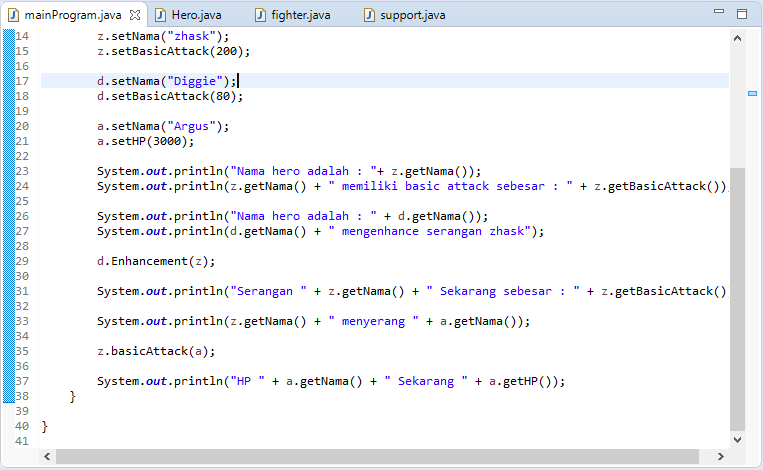
Task: Click the Java file icon on mainProgram.java tab
Action: [13, 15]
